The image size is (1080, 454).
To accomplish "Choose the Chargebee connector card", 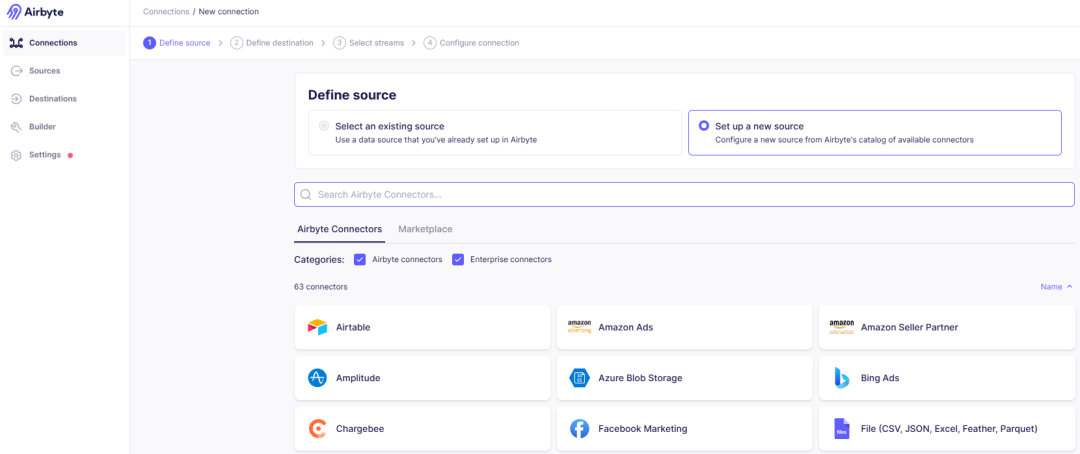I will tap(422, 429).
